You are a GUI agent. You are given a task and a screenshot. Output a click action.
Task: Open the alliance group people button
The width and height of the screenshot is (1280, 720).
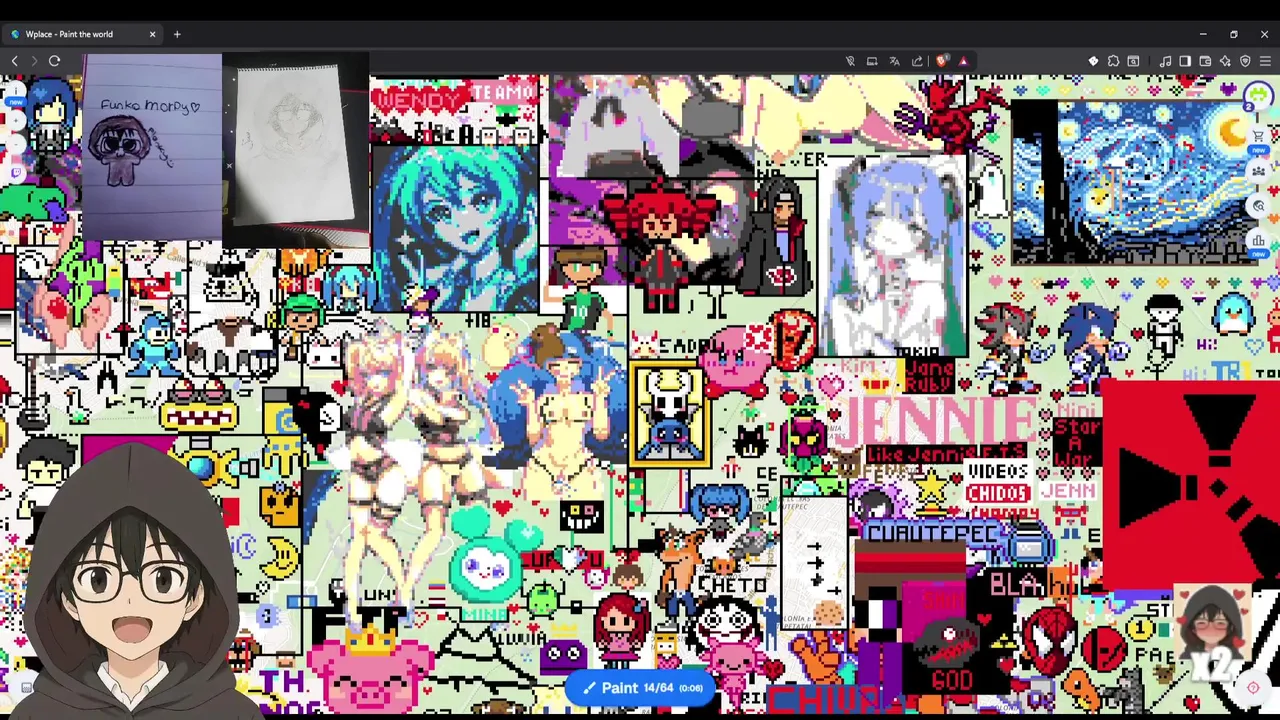pyautogui.click(x=1258, y=171)
